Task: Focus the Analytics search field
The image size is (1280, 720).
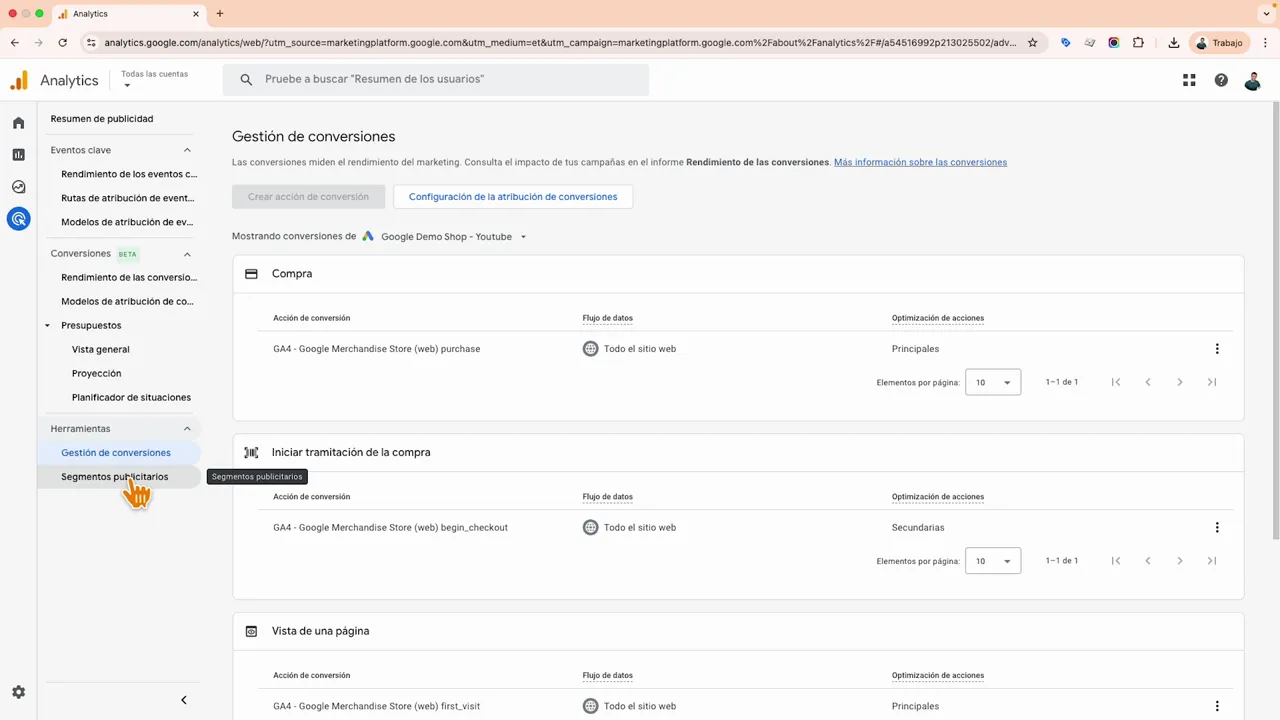Action: click(x=436, y=79)
